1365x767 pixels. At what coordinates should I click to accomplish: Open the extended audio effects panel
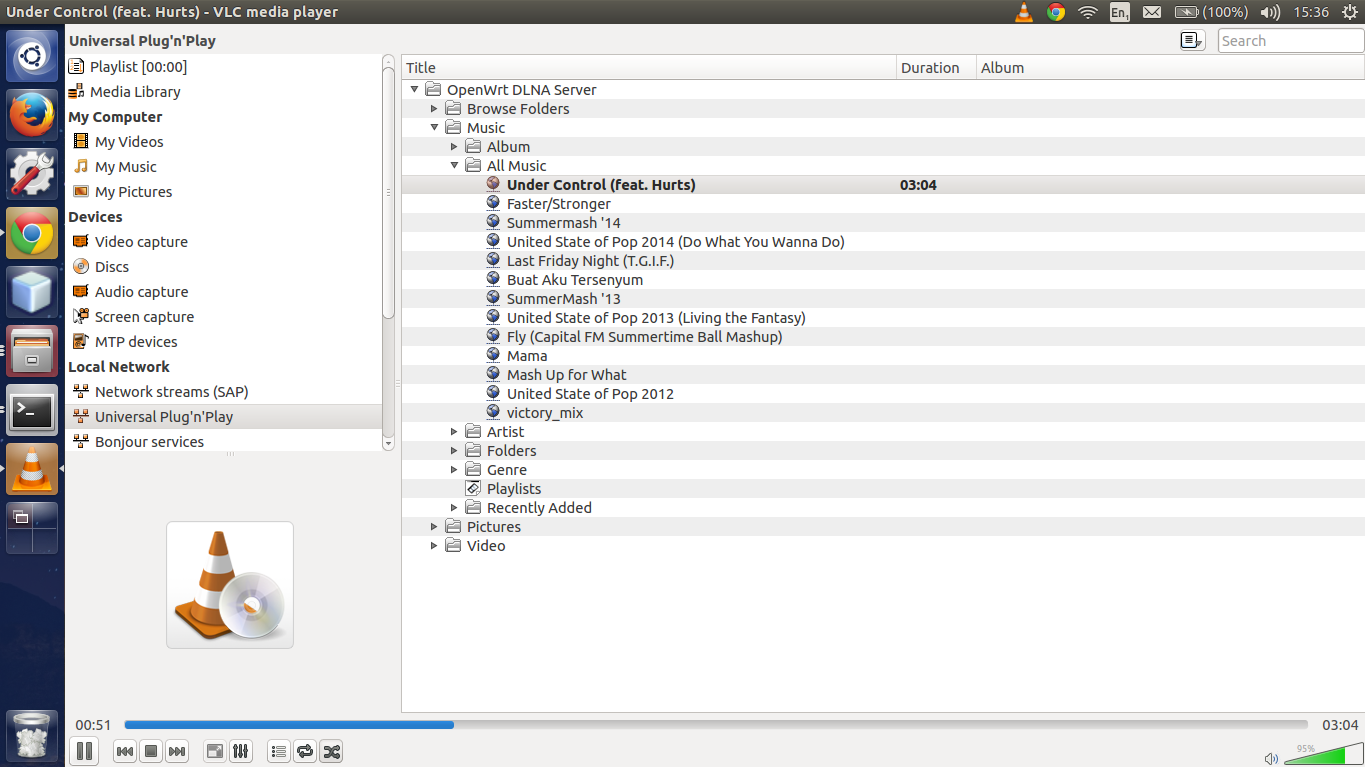point(241,751)
